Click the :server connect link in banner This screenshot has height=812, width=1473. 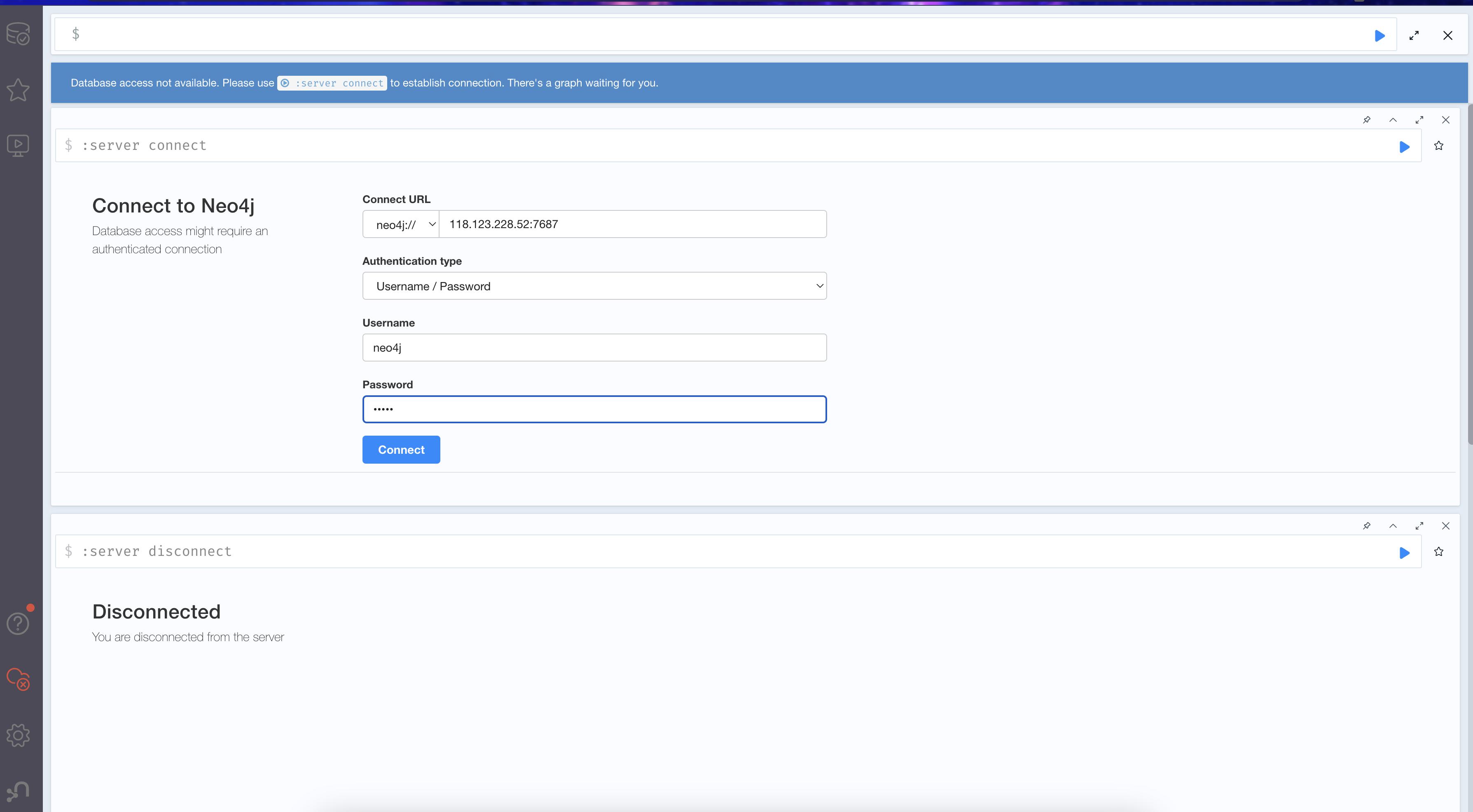[x=332, y=83]
